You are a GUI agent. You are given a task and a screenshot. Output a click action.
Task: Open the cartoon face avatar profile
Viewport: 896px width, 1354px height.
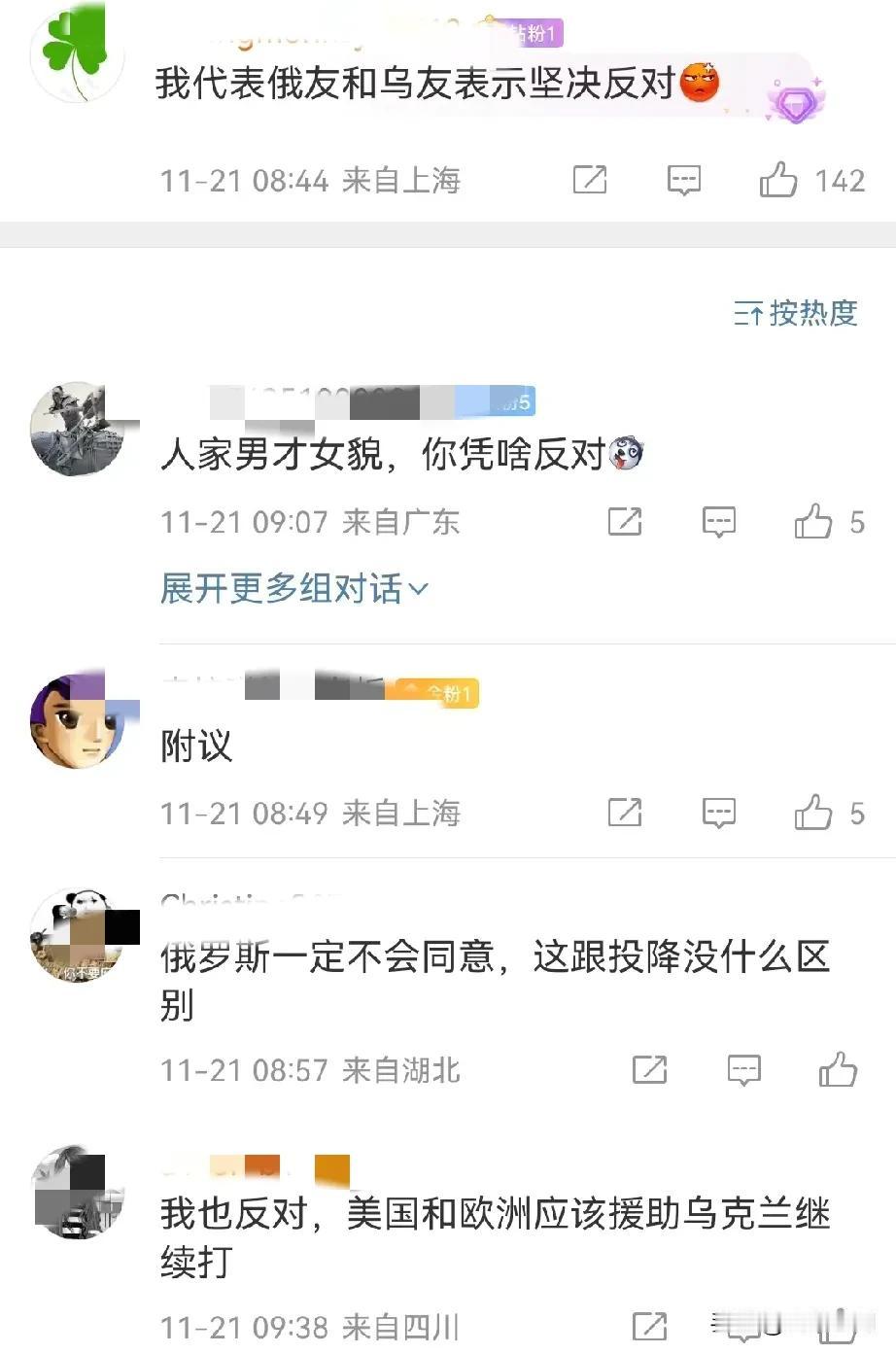pyautogui.click(x=77, y=722)
